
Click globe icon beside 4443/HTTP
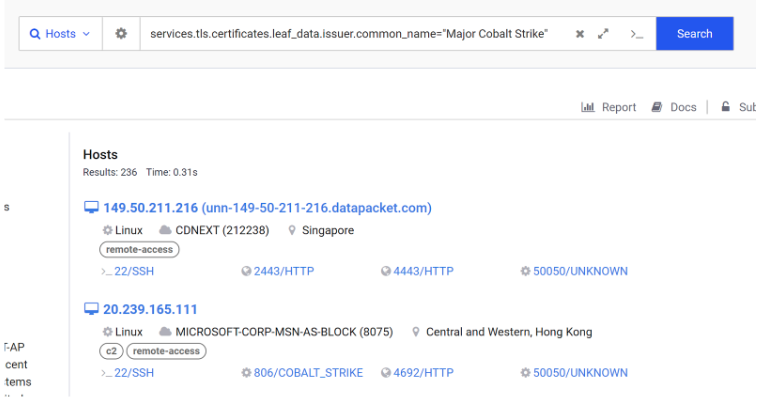[x=385, y=271]
